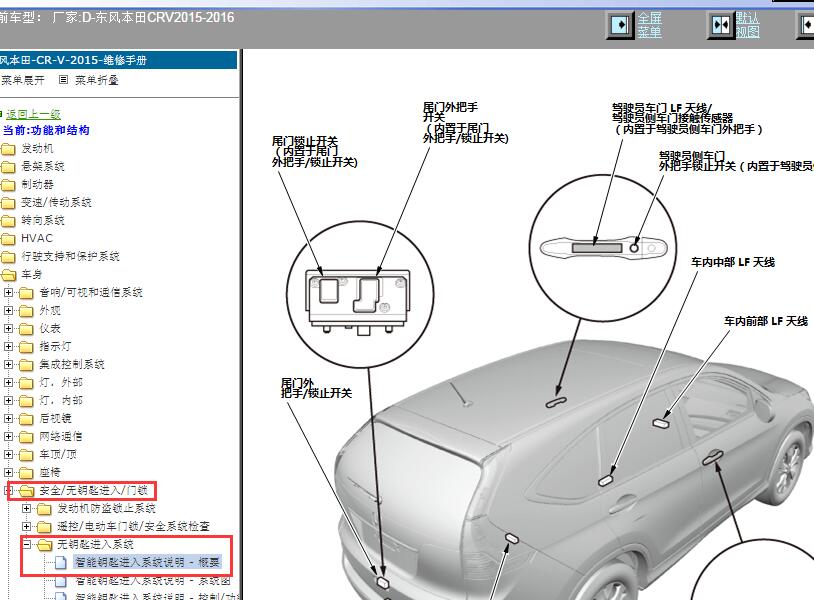Open the 制动器 category label
Viewport: 814px width, 600px height.
pyautogui.click(x=37, y=184)
